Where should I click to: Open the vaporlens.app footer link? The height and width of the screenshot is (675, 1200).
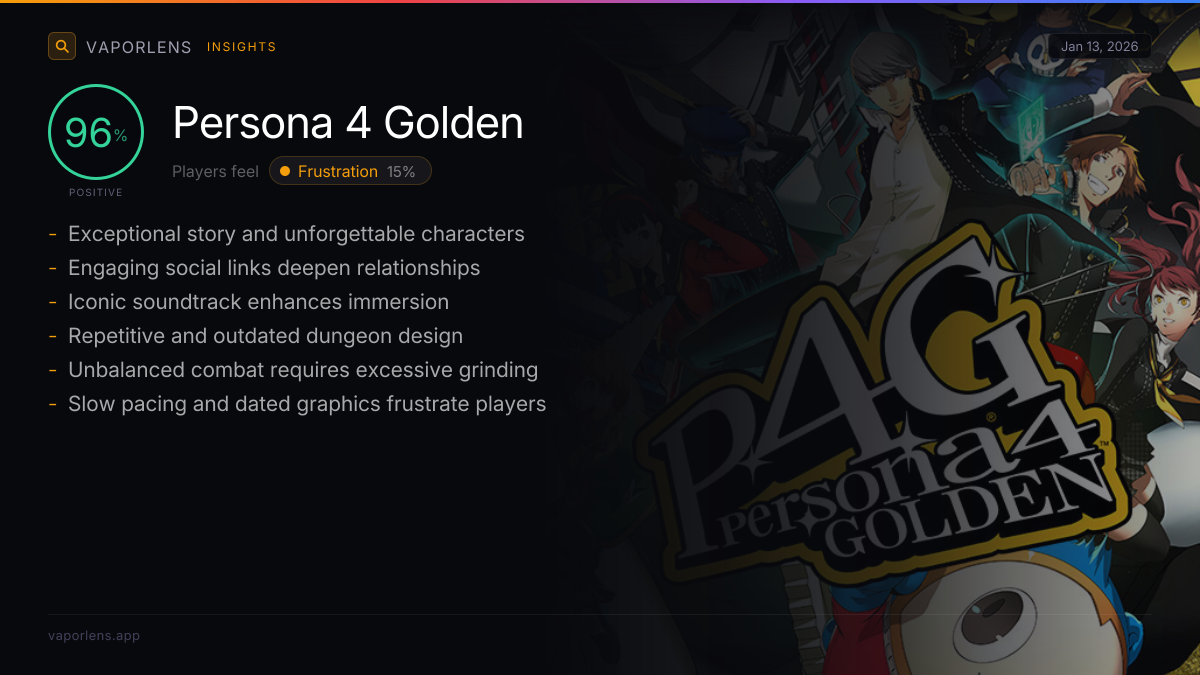pos(94,636)
